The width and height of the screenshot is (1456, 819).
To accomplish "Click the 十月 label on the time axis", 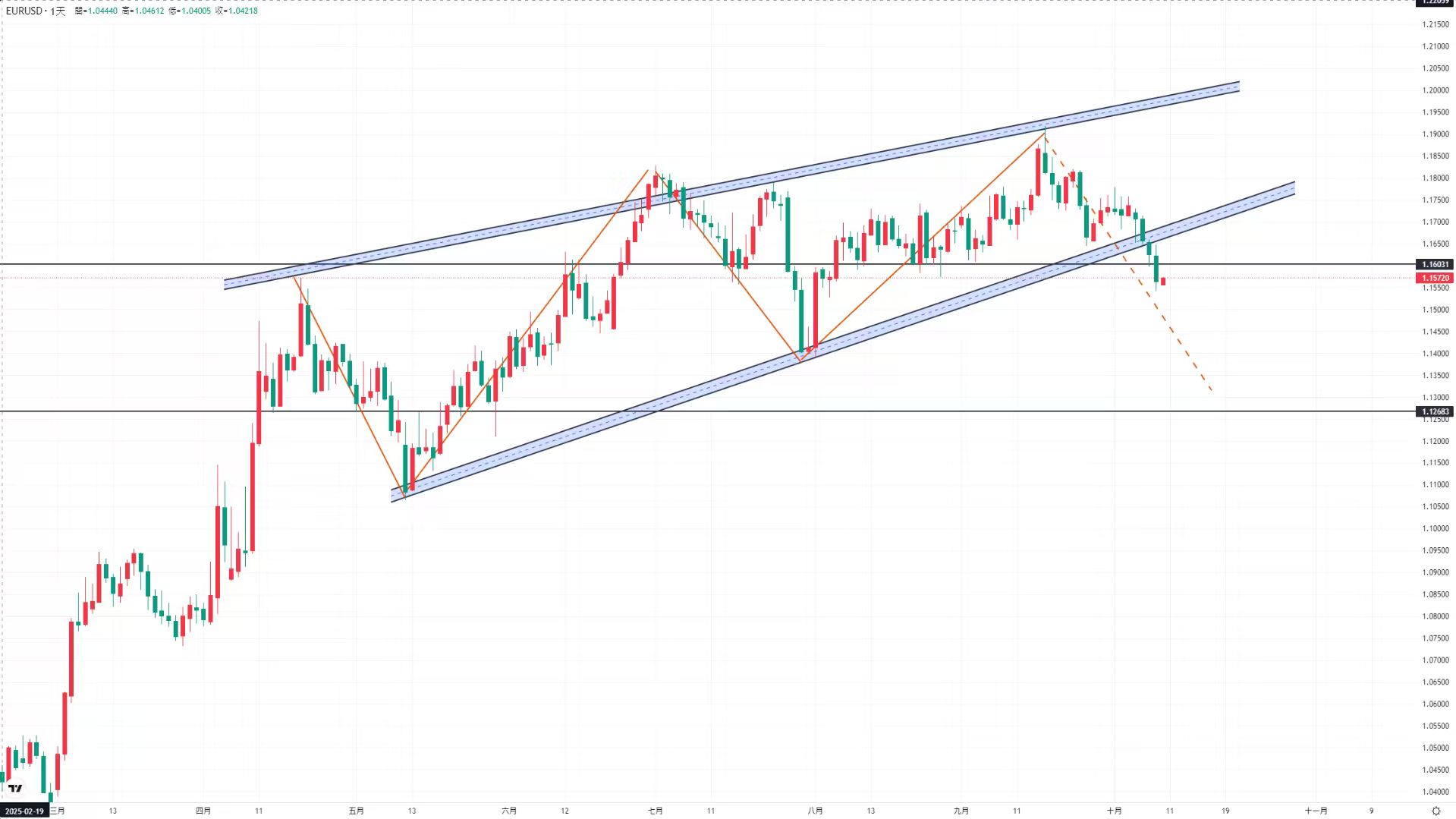I will [x=1114, y=811].
